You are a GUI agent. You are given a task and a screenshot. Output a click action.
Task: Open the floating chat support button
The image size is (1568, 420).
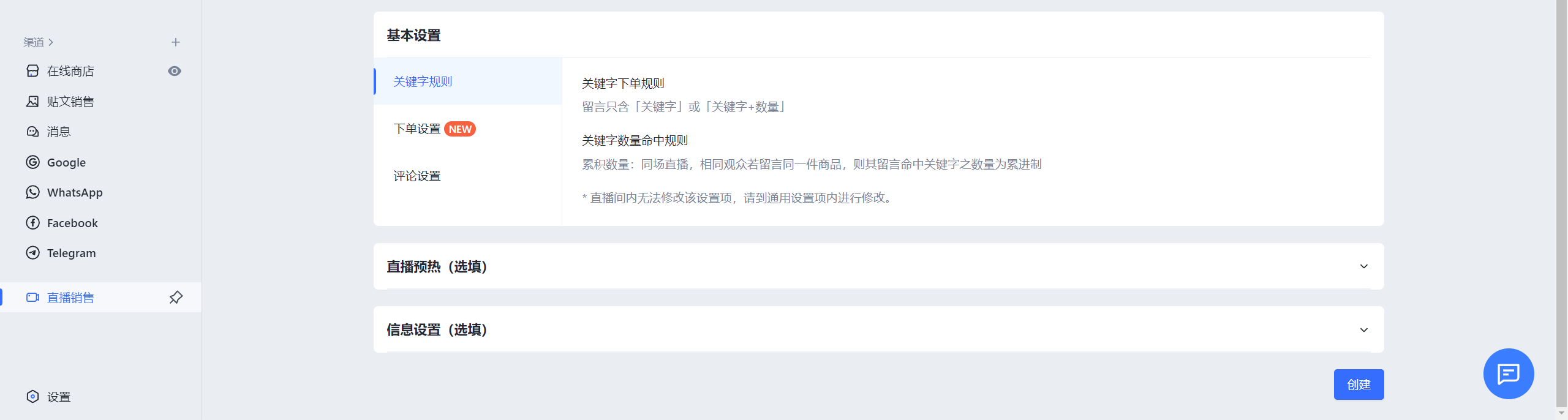pos(1509,373)
